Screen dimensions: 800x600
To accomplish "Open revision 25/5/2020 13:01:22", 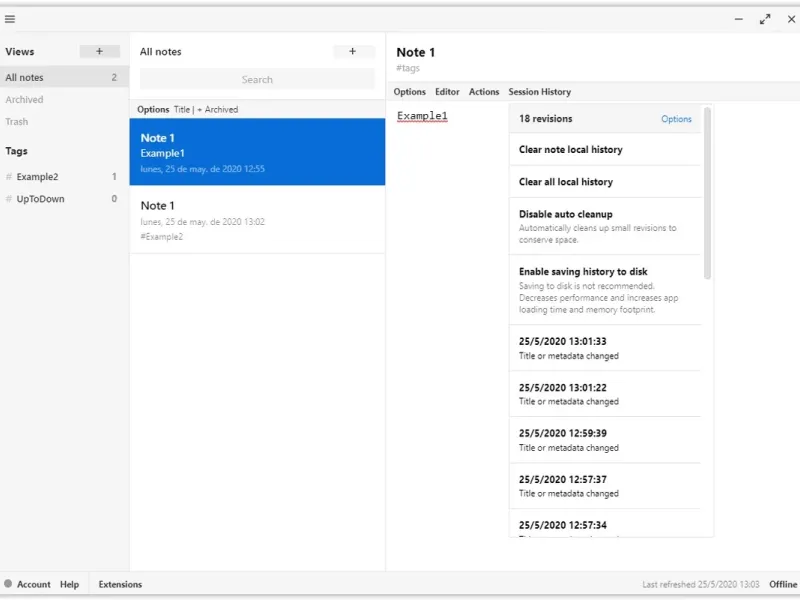I will [x=605, y=394].
